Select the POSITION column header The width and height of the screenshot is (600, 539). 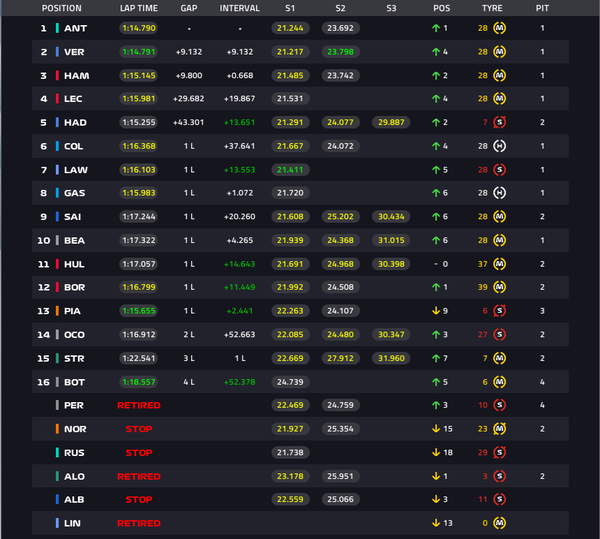click(x=62, y=8)
